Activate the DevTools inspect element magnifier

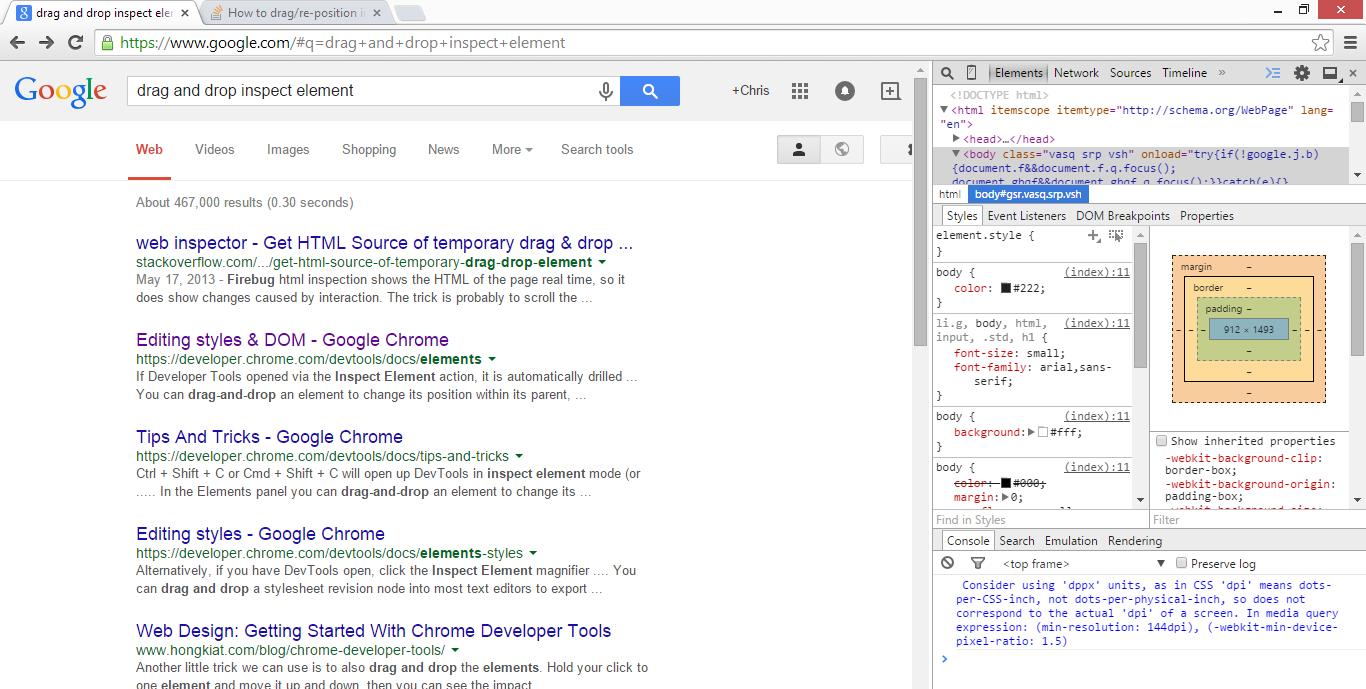click(947, 73)
